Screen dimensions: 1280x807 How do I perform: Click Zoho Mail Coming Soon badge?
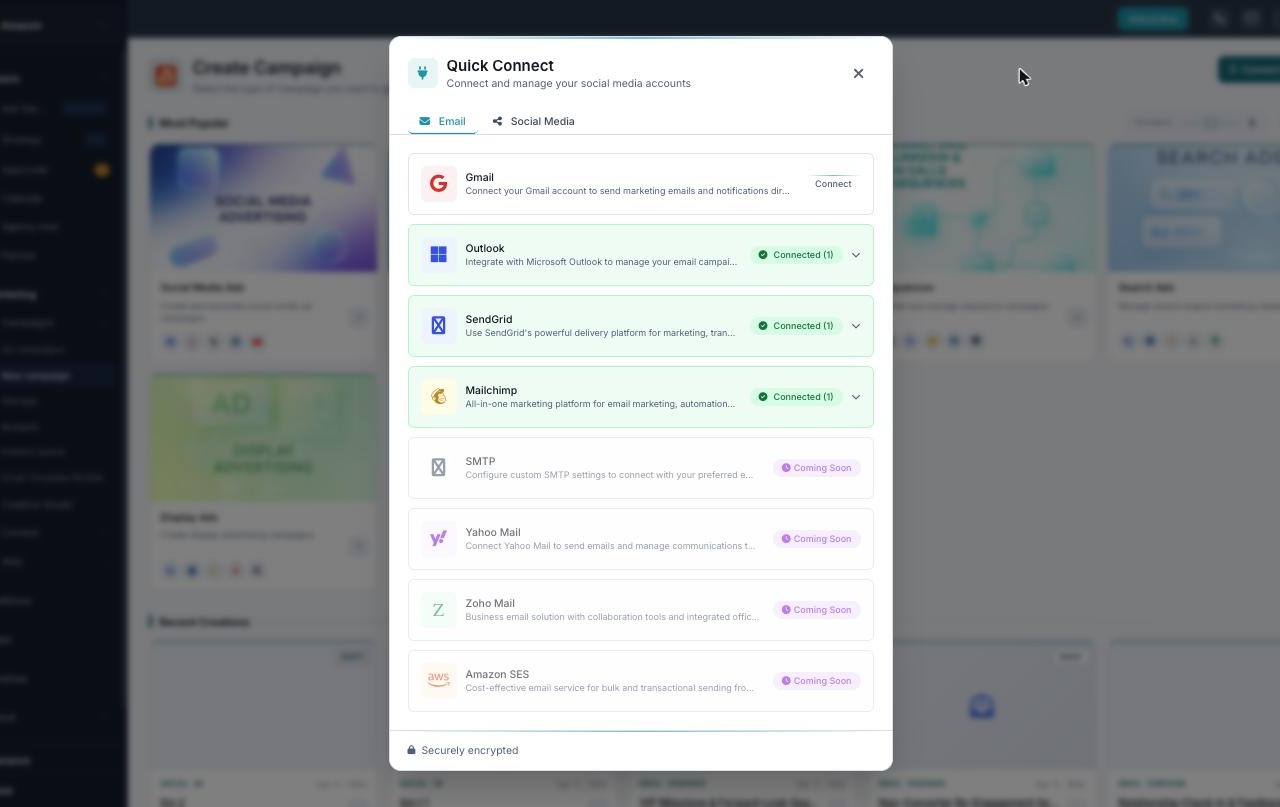pyautogui.click(x=816, y=610)
